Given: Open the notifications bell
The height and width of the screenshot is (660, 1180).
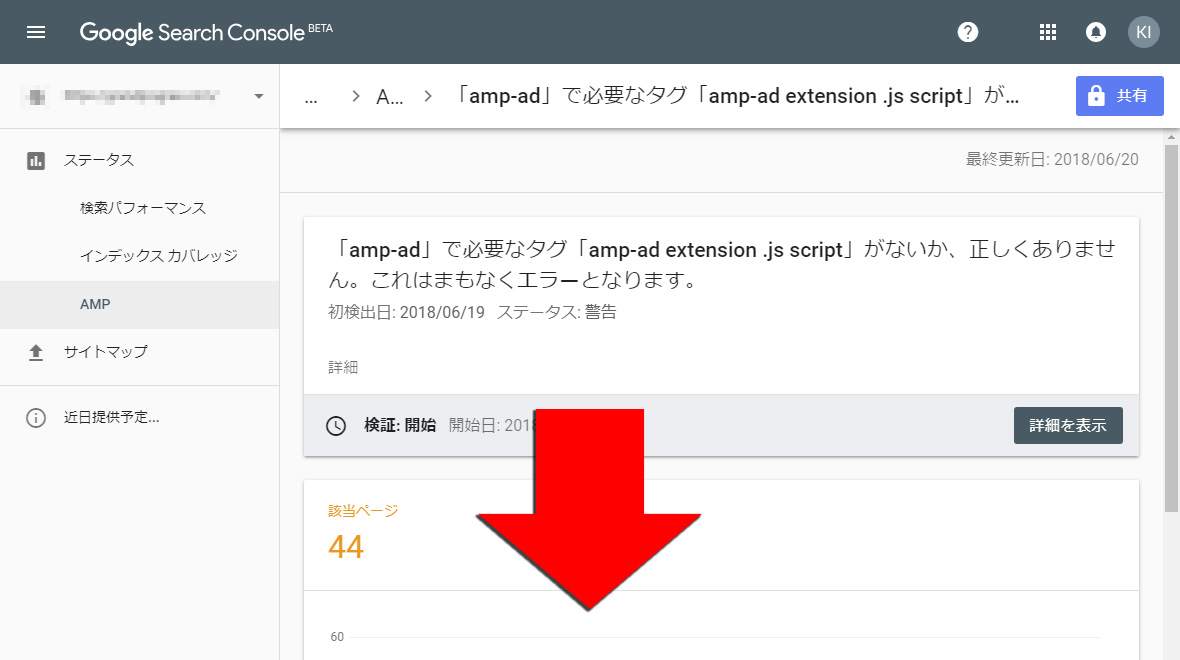Looking at the screenshot, I should pyautogui.click(x=1095, y=32).
